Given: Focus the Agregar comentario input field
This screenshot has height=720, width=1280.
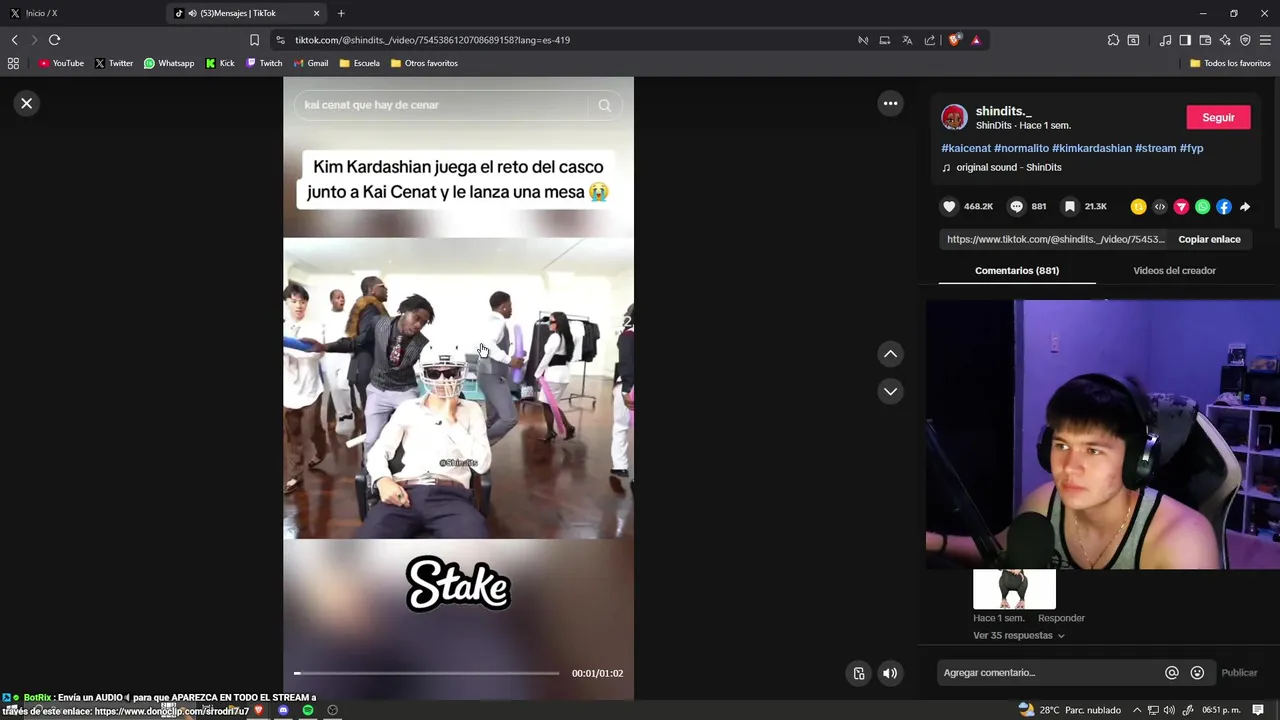Looking at the screenshot, I should 1049,673.
